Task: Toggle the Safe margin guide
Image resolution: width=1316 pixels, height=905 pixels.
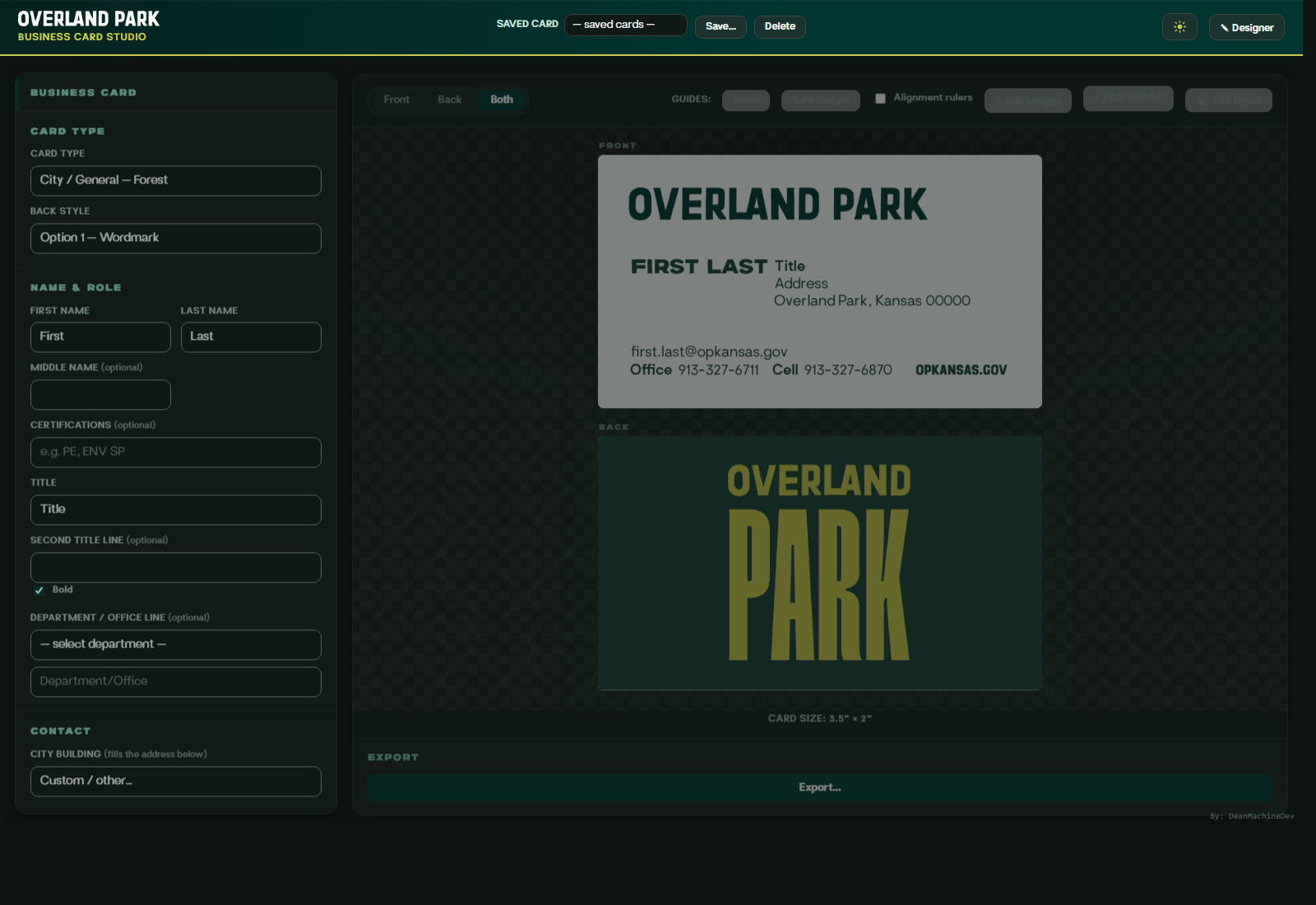Action: click(821, 100)
